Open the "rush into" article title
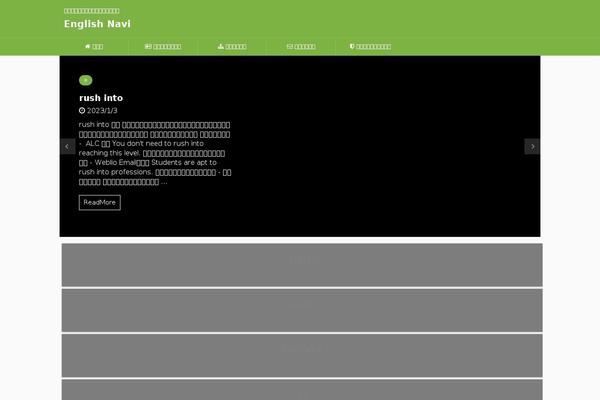Image resolution: width=600 pixels, height=400 pixels. pos(101,98)
